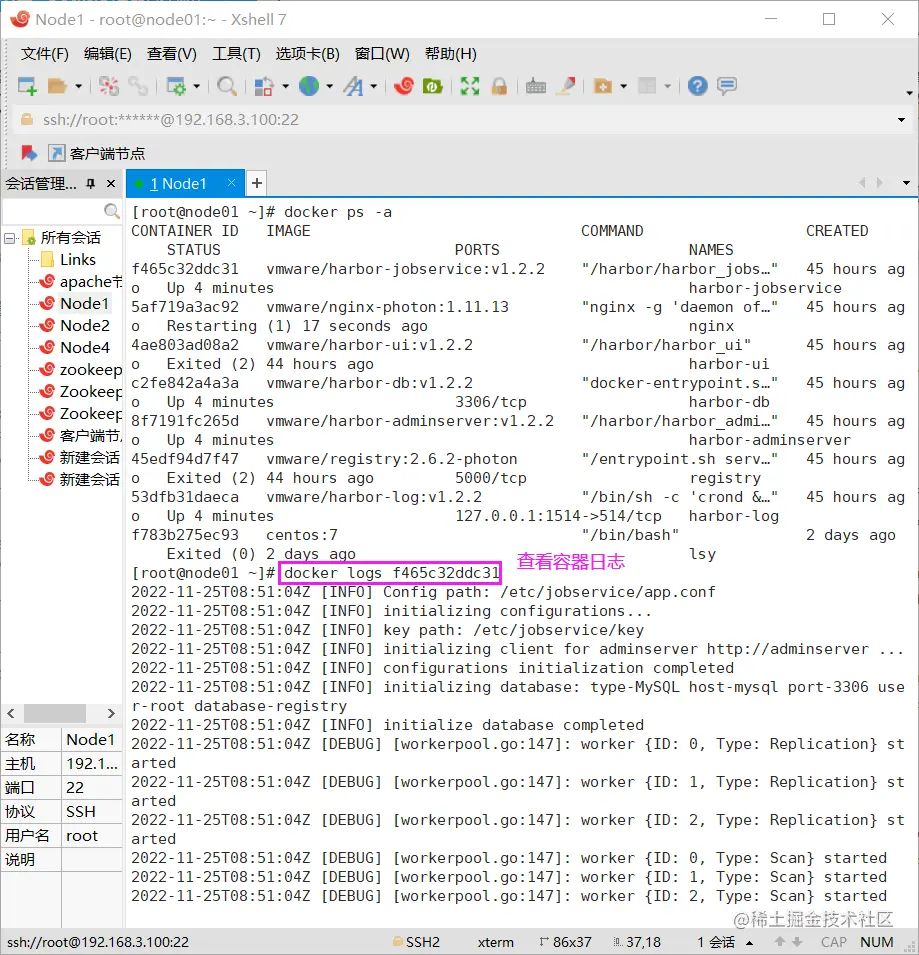This screenshot has height=955, width=919.
Task: Expand the encoding dropdown arrow
Action: click(329, 86)
